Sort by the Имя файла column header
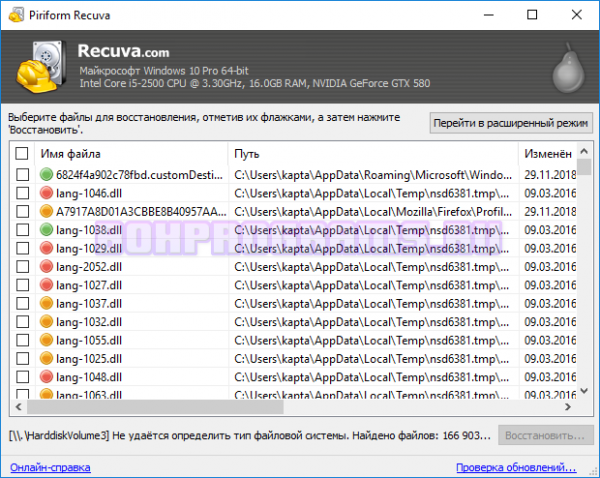This screenshot has width=600, height=478. (x=131, y=154)
